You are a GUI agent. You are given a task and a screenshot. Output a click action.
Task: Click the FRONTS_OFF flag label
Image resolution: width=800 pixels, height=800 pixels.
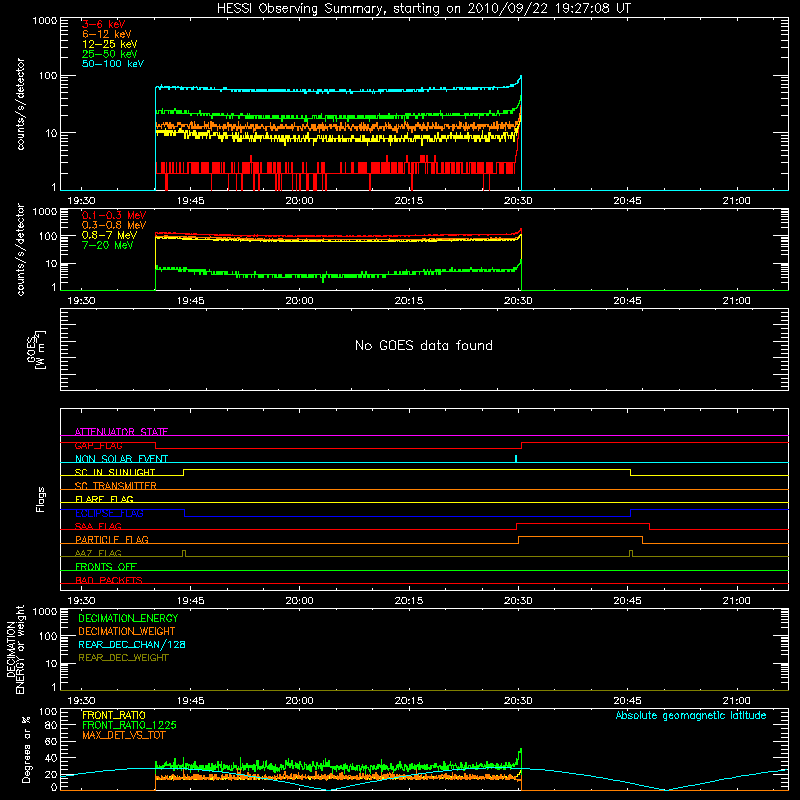(x=106, y=566)
